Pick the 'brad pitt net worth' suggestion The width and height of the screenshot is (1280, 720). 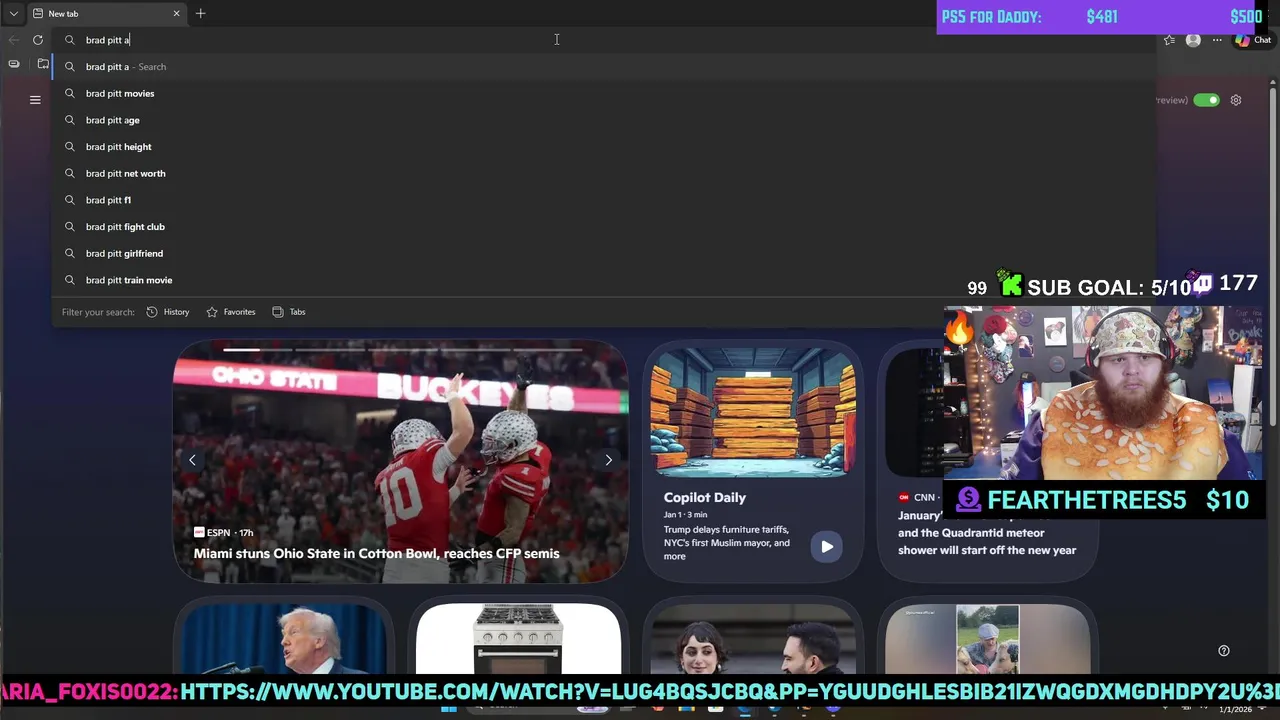click(x=604, y=173)
